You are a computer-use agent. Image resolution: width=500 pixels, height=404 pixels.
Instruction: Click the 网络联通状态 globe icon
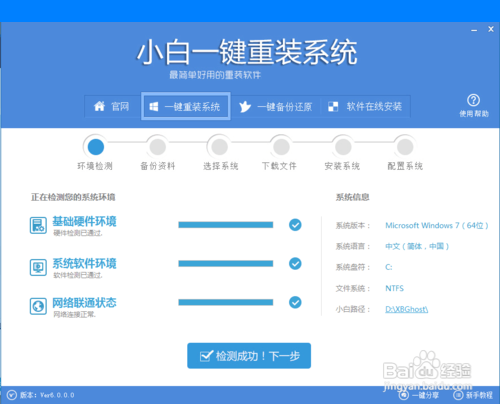point(38,306)
